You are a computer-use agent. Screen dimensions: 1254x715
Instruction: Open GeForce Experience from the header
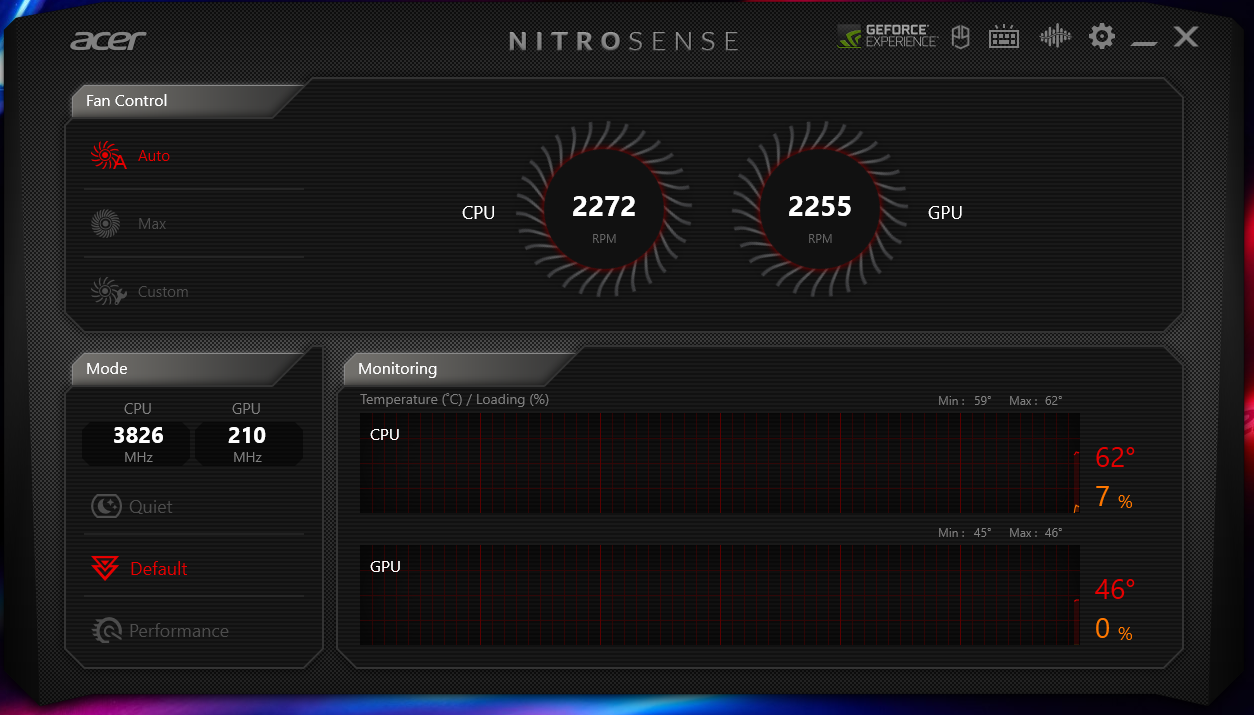click(887, 37)
